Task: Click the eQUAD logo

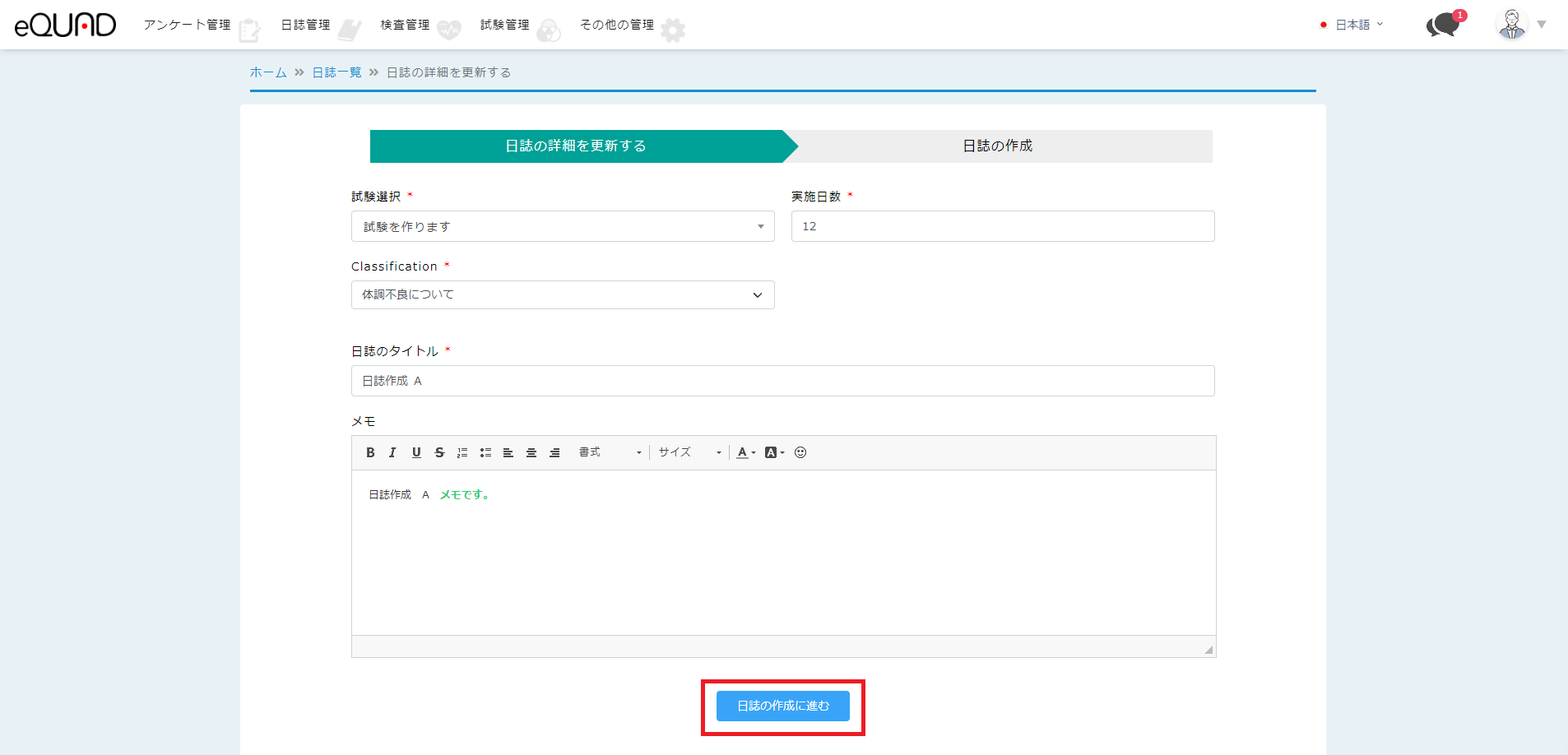Action: (66, 25)
